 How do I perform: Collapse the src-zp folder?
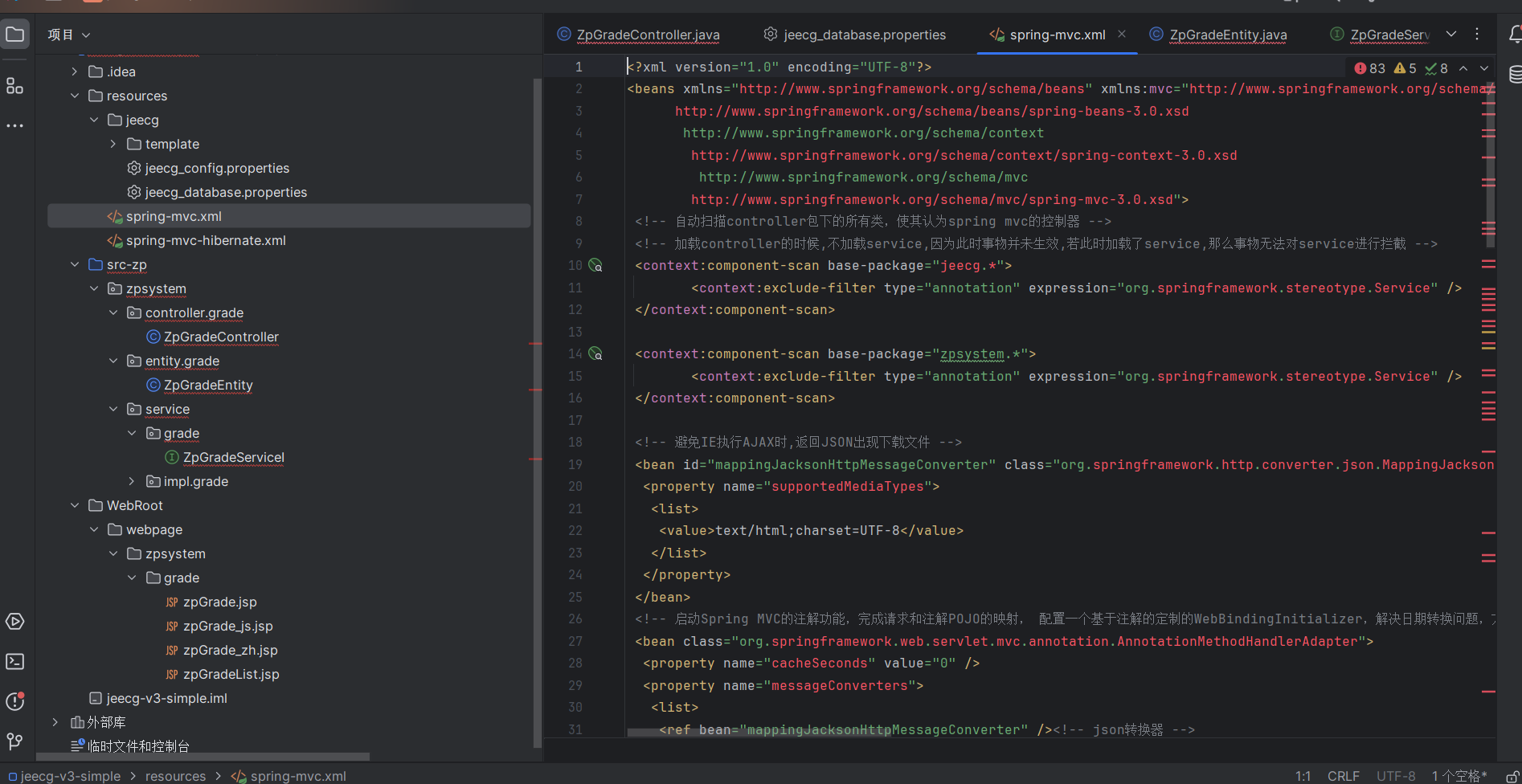point(75,264)
